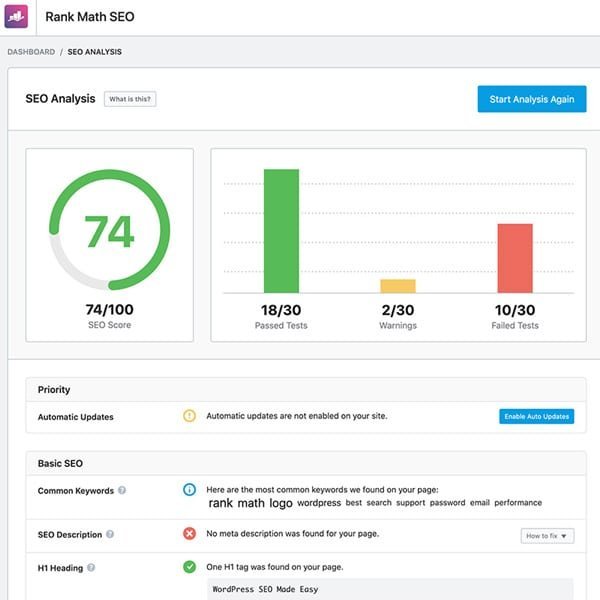Click the blue info icon for Common Keywords
Image resolution: width=600 pixels, height=600 pixels.
[190, 490]
